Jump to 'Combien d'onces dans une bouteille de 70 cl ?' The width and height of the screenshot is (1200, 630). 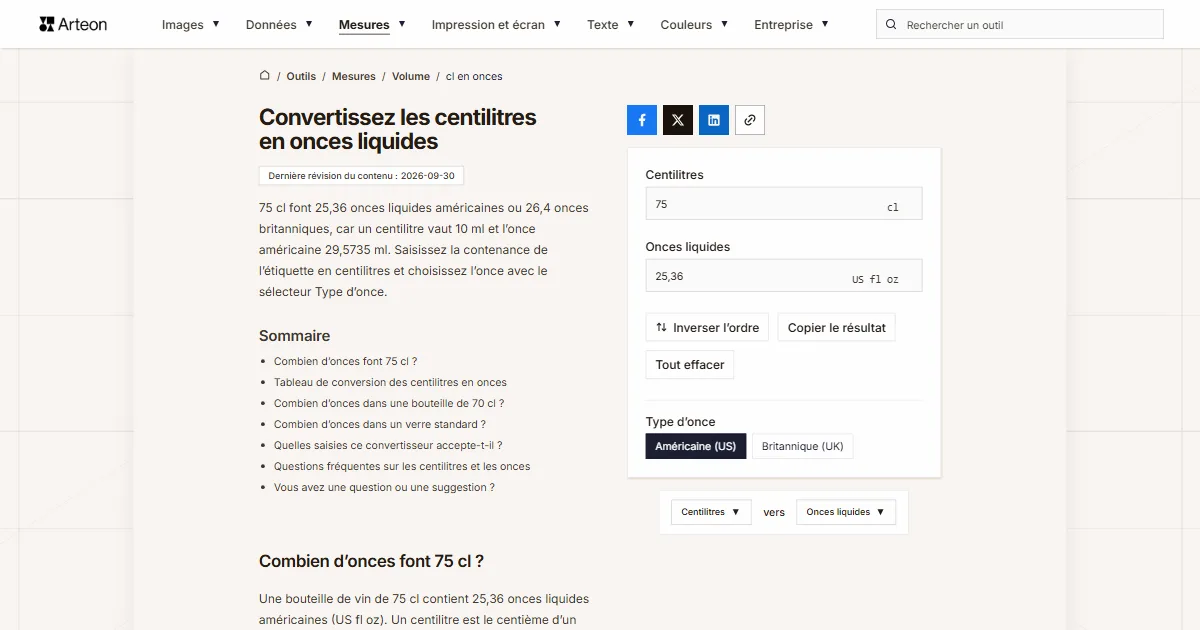[389, 403]
